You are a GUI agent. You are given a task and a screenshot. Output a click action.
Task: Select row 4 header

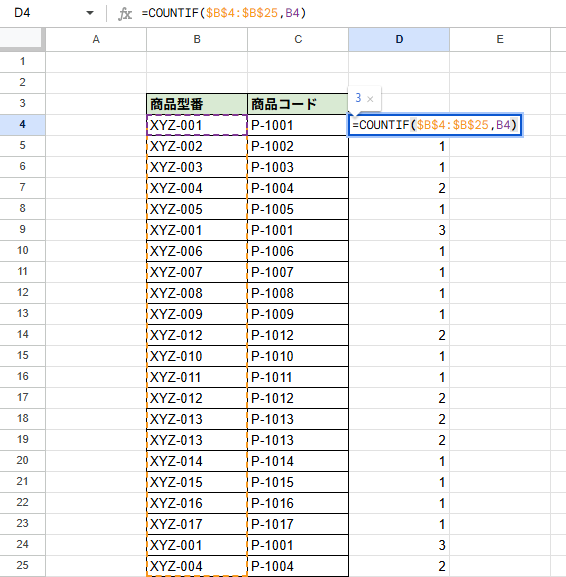coord(22,124)
